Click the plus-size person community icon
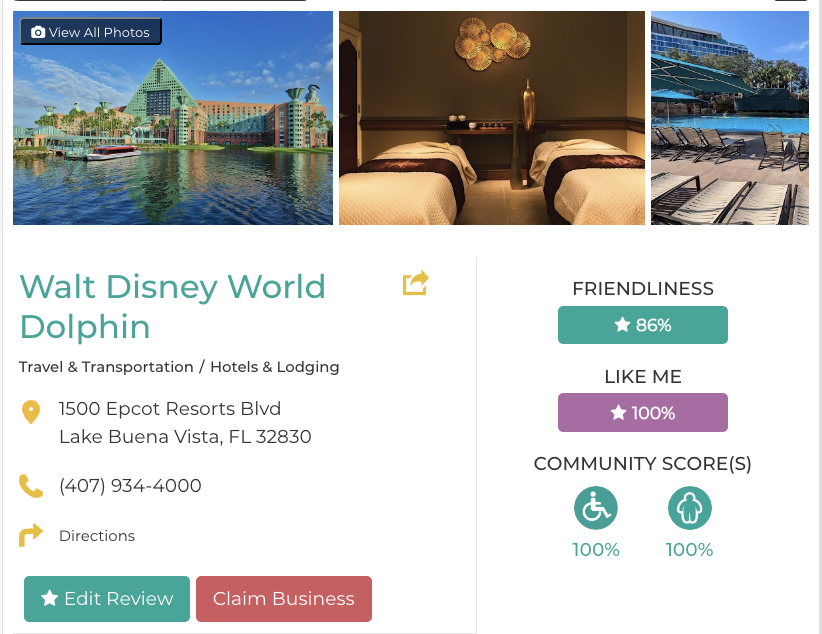The width and height of the screenshot is (822, 634). pos(690,508)
